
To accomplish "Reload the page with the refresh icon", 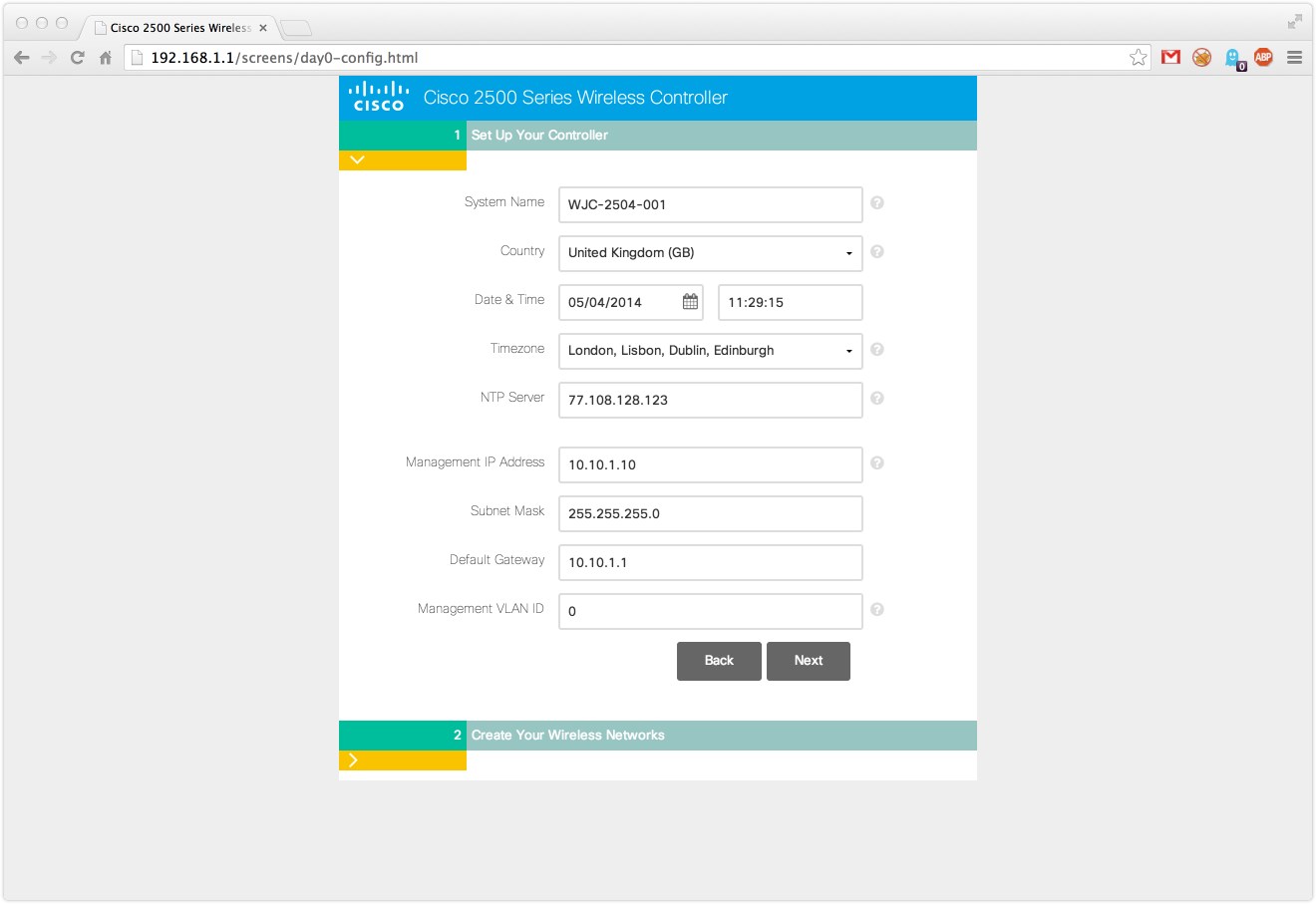I will point(78,58).
